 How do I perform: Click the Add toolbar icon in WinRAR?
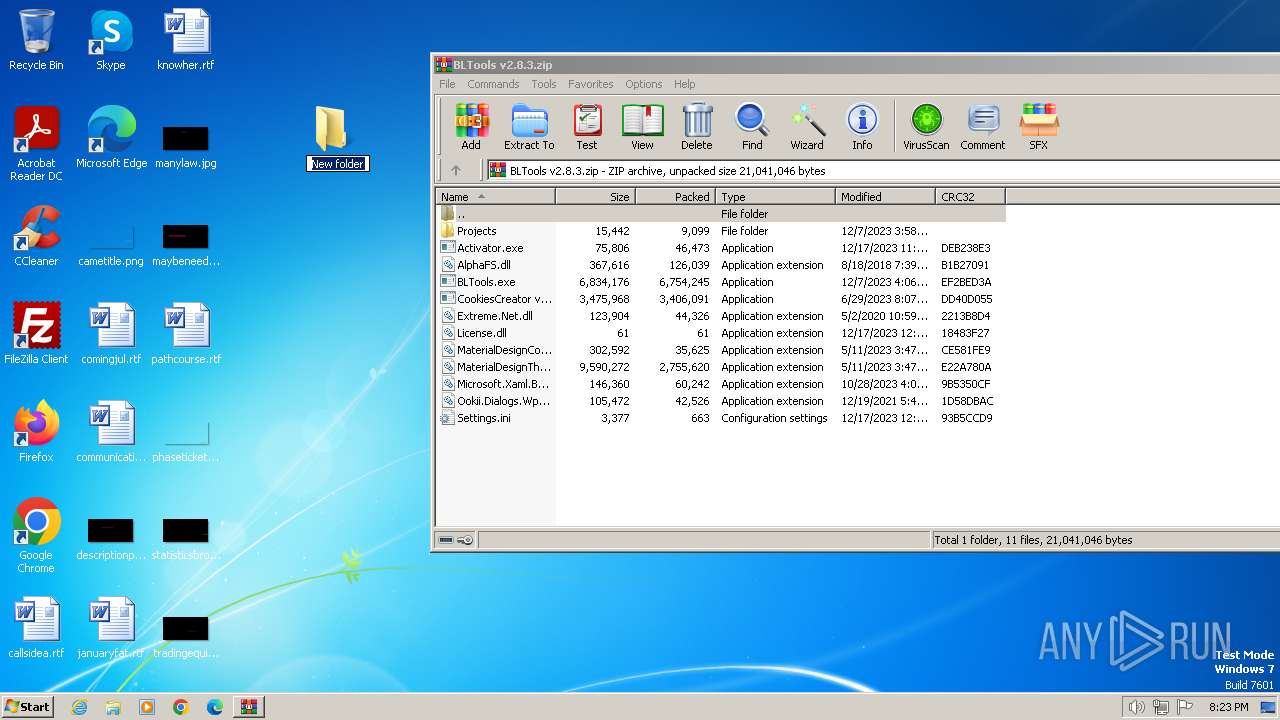pos(471,127)
